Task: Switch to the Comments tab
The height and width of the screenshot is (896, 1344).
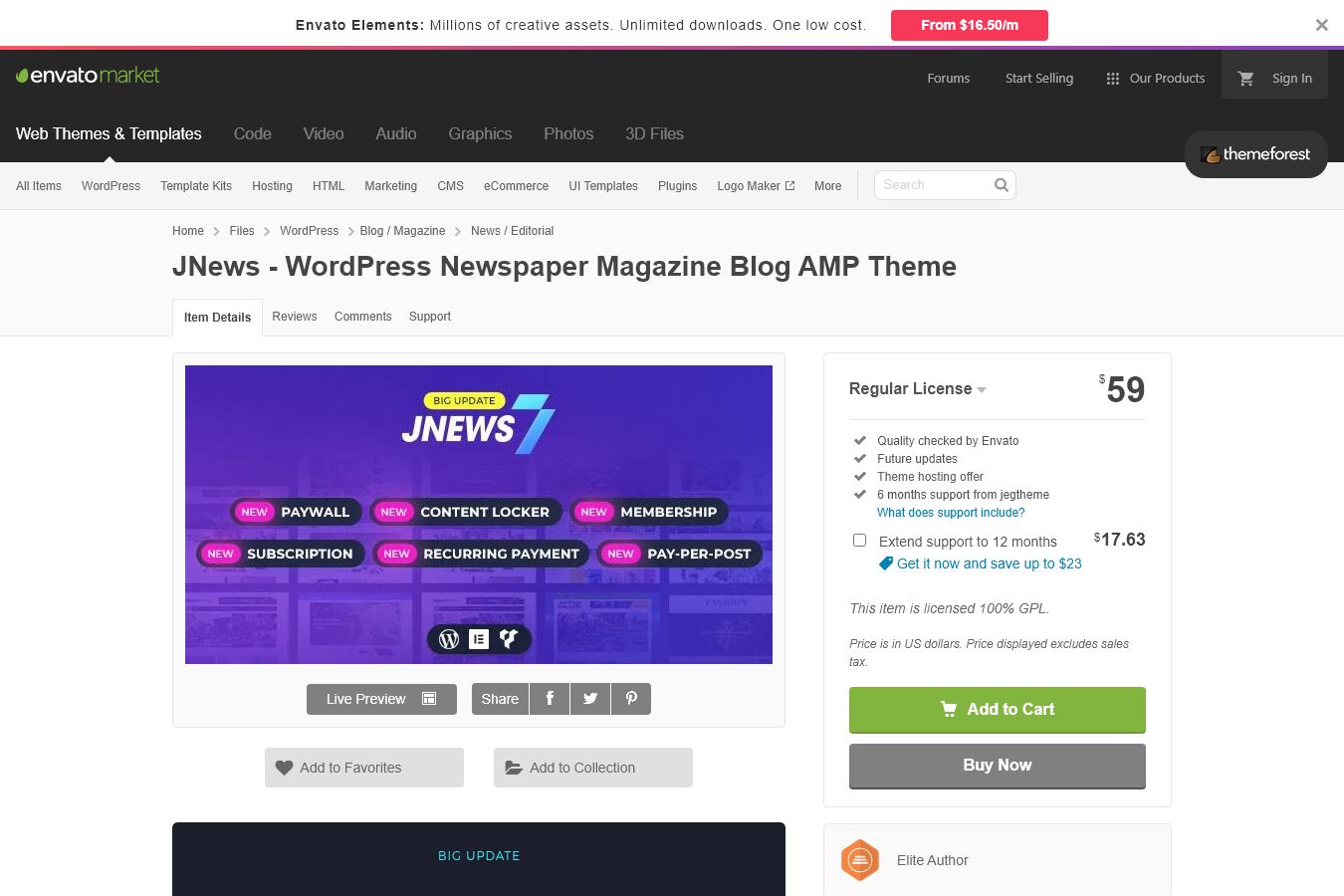Action: 362,317
